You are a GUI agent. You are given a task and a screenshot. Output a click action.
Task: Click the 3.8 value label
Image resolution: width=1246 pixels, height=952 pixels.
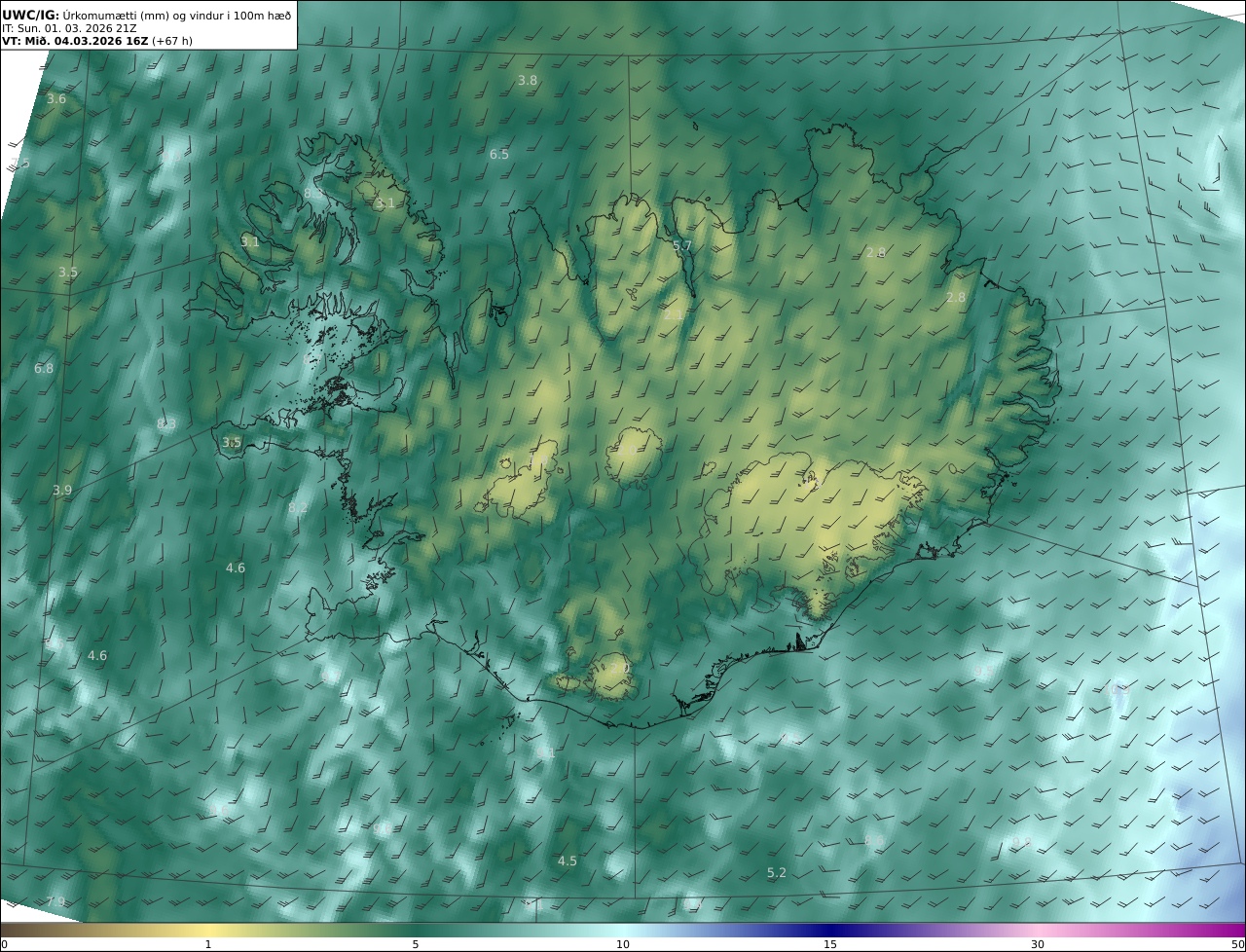point(527,81)
